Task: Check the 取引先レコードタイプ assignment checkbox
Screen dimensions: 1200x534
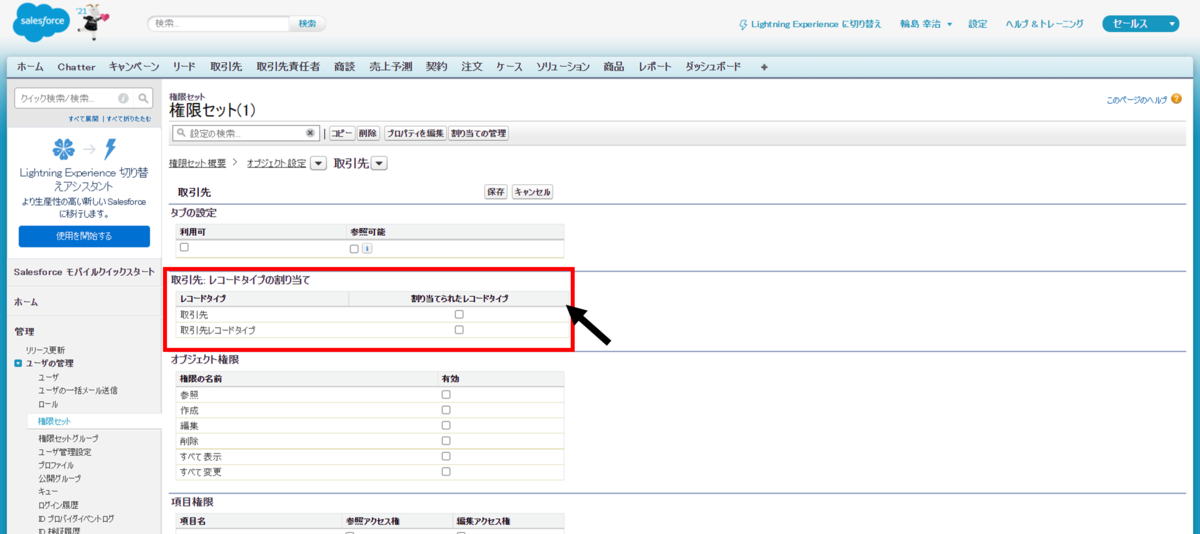Action: (x=459, y=329)
